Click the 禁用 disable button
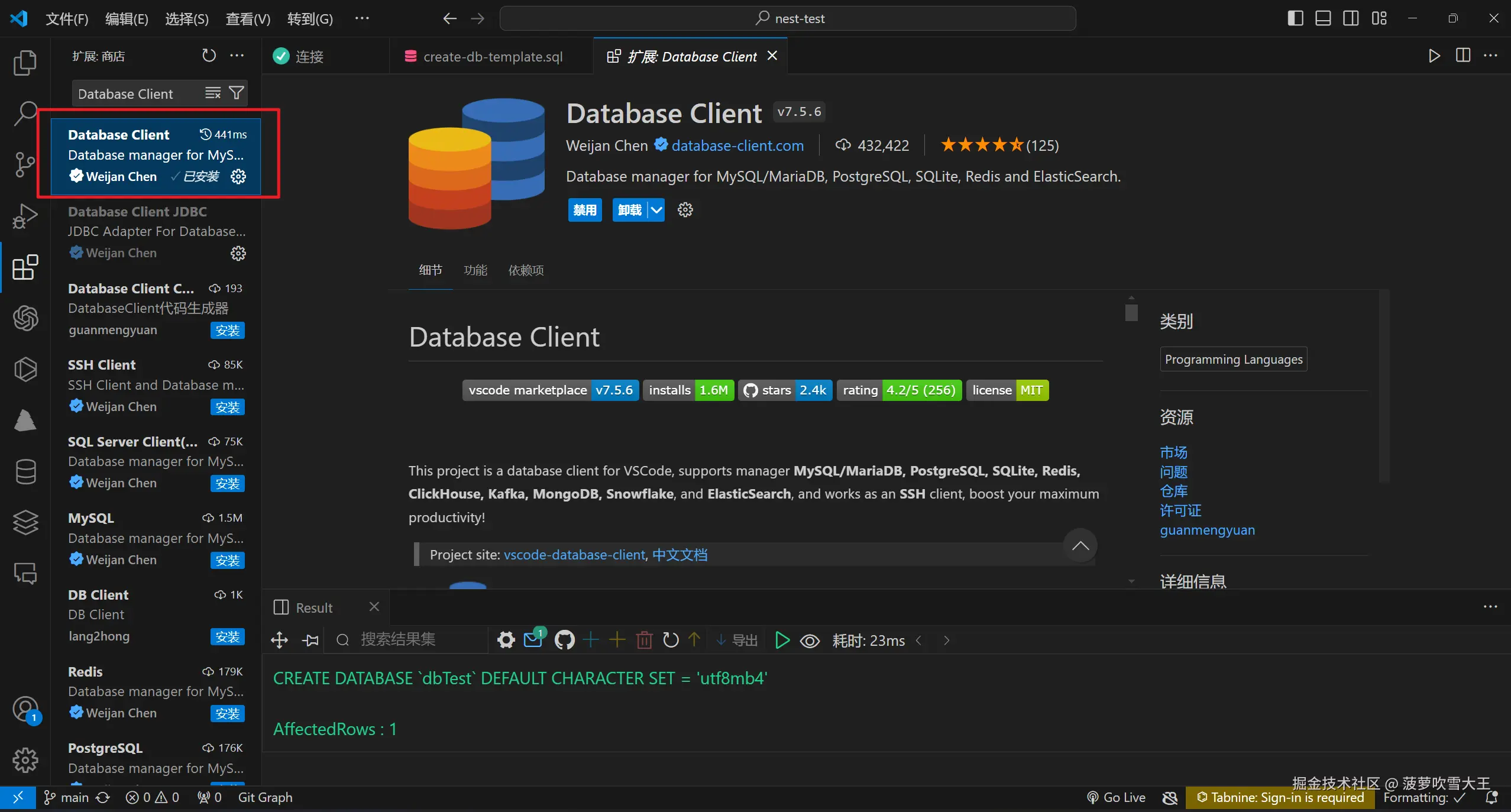The height and width of the screenshot is (812, 1511). [x=584, y=210]
